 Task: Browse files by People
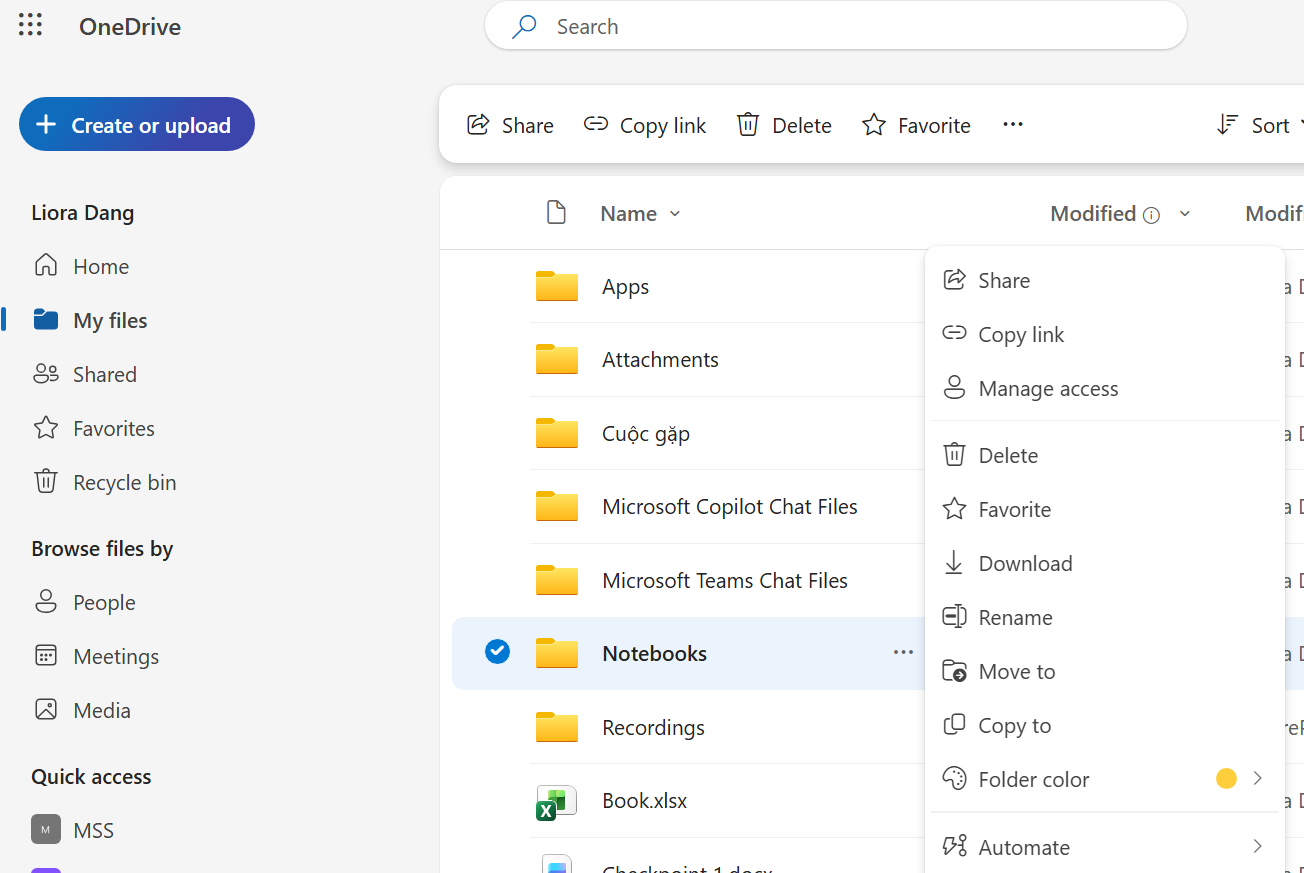point(85,602)
